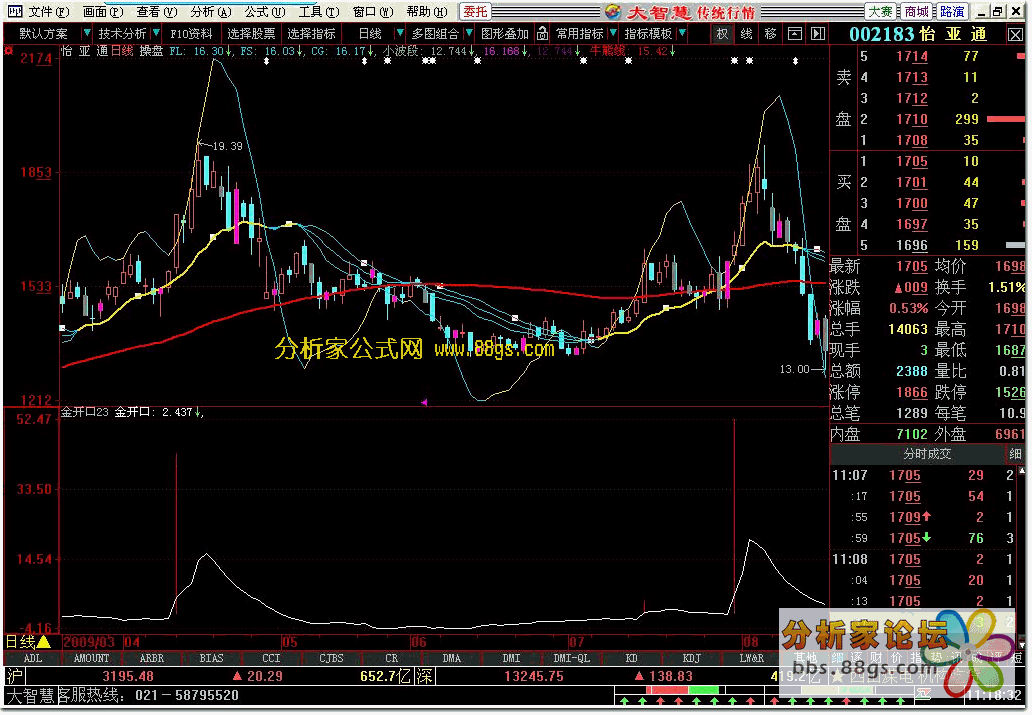Expand the dropdown arrow next to 指标模板

[682, 33]
